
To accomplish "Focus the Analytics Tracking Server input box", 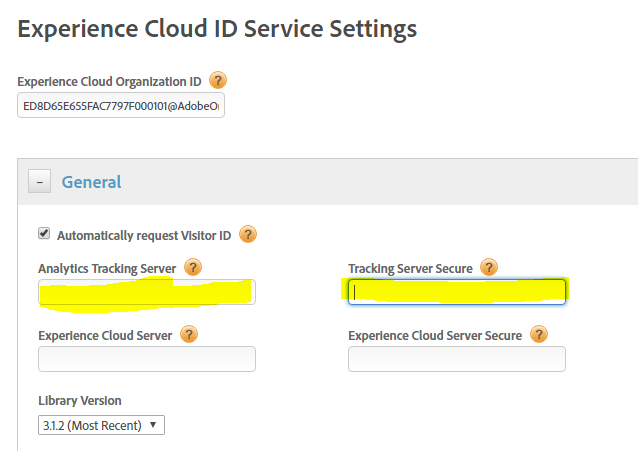I will [147, 292].
